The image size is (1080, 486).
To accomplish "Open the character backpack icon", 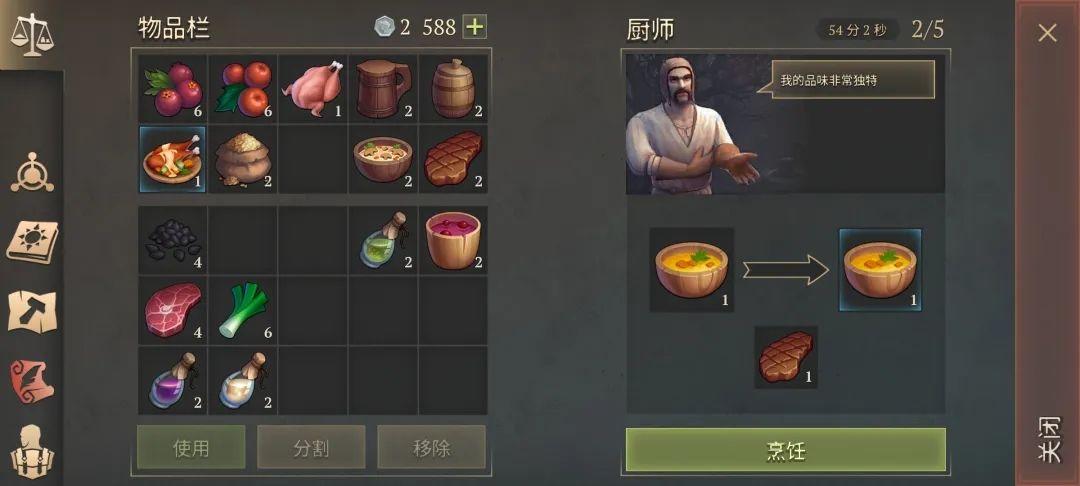I will pyautogui.click(x=32, y=451).
